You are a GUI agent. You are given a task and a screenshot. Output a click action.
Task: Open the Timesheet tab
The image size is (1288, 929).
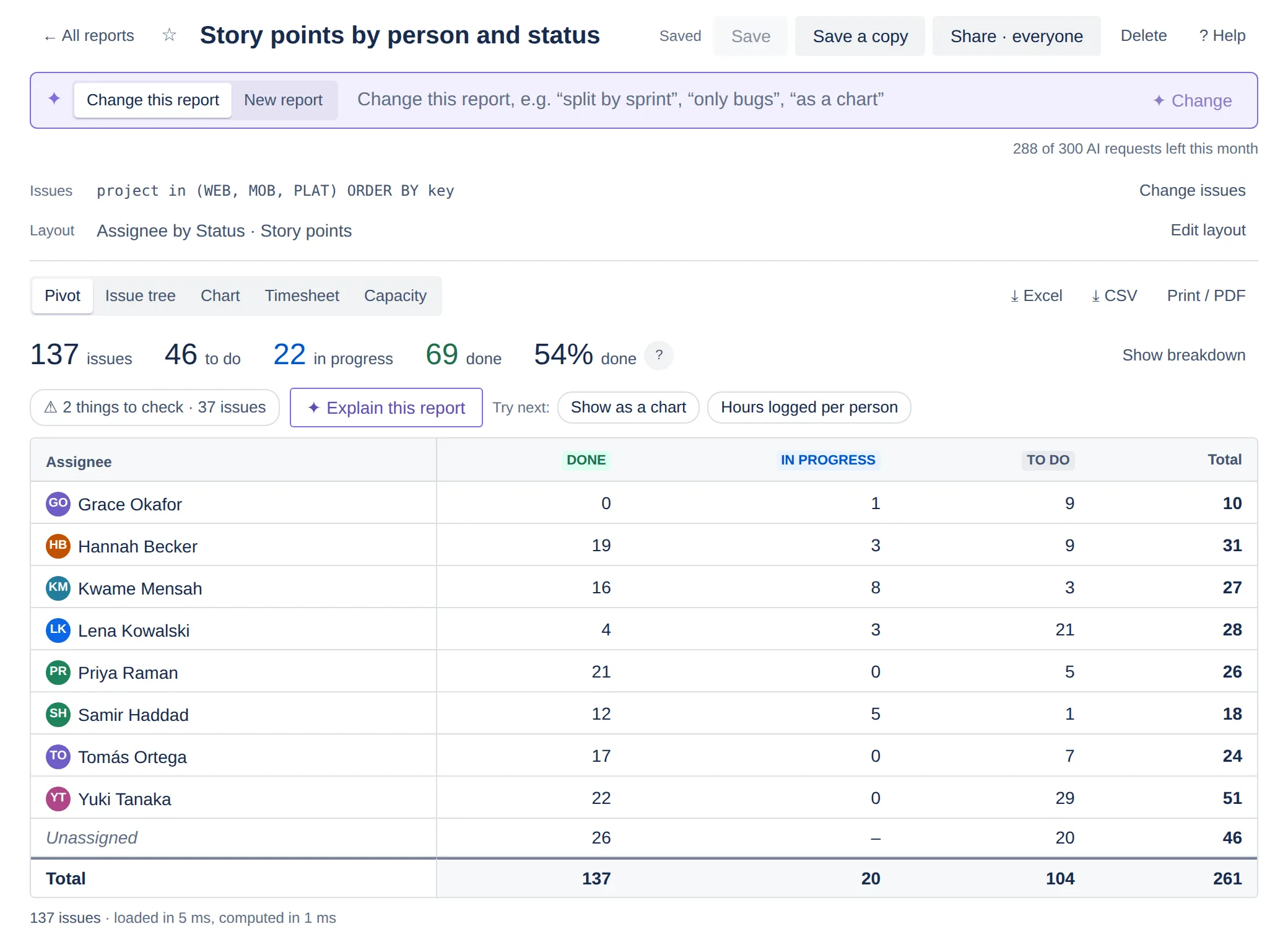302,296
